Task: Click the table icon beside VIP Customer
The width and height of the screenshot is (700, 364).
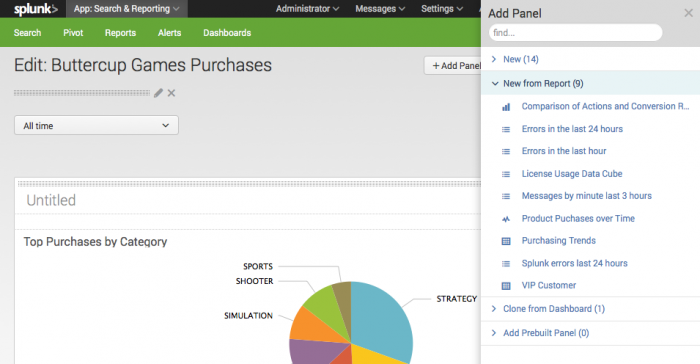Action: pyautogui.click(x=506, y=286)
